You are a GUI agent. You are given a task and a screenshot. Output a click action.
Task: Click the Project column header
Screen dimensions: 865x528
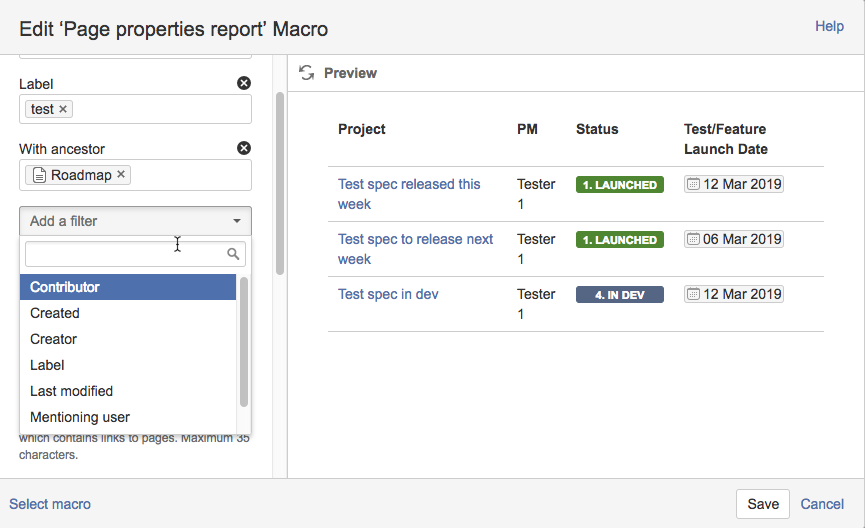(361, 129)
